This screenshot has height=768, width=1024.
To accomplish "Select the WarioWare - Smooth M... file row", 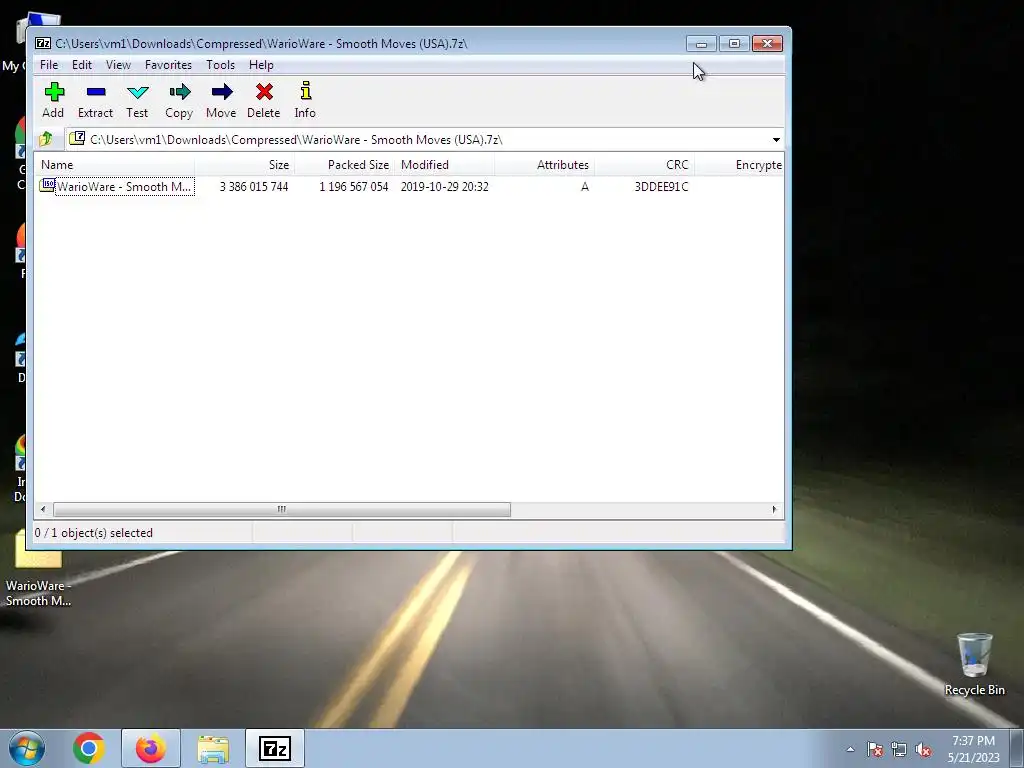I will coord(409,186).
